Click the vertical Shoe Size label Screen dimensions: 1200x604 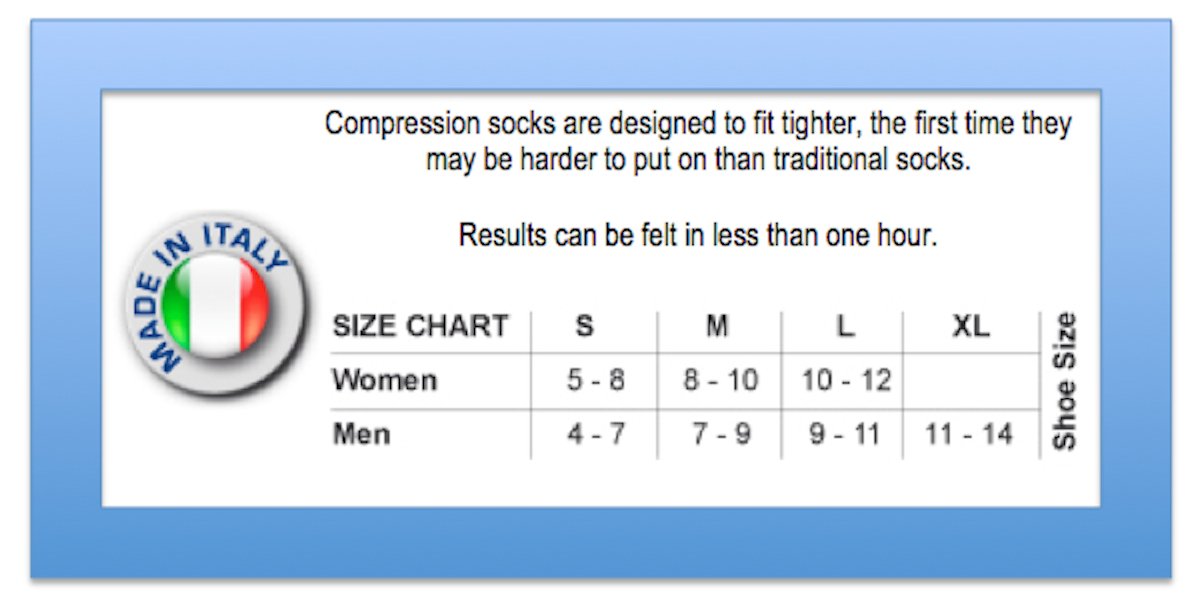click(x=1064, y=381)
